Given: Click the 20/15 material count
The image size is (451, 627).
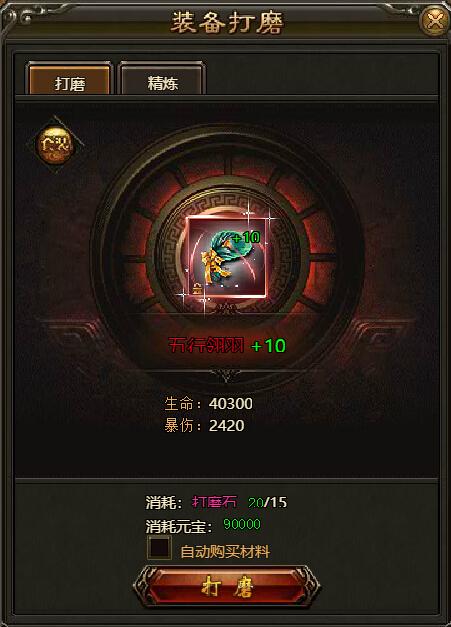Looking at the screenshot, I should tap(267, 502).
